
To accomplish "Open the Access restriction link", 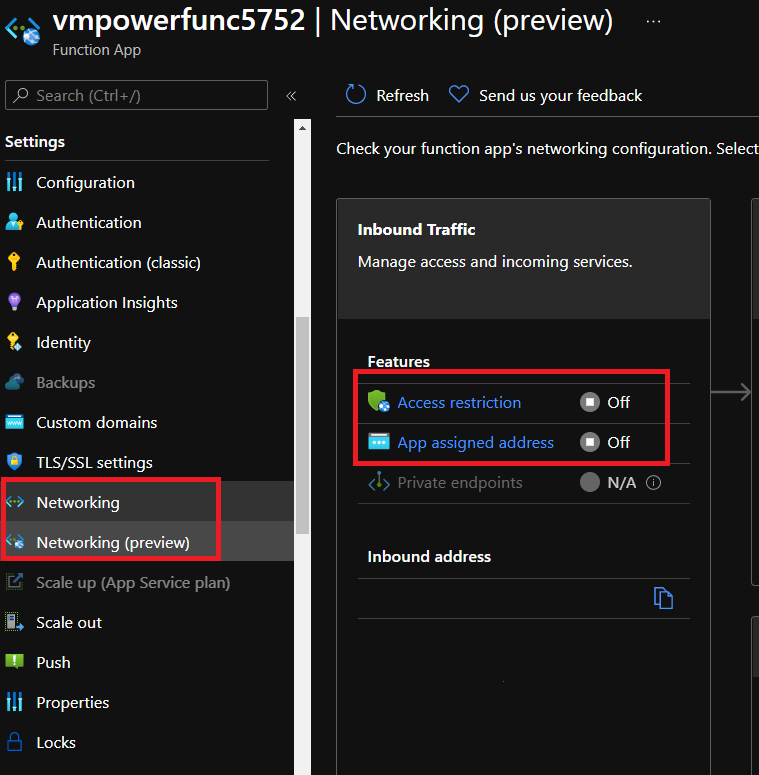I will (x=459, y=403).
